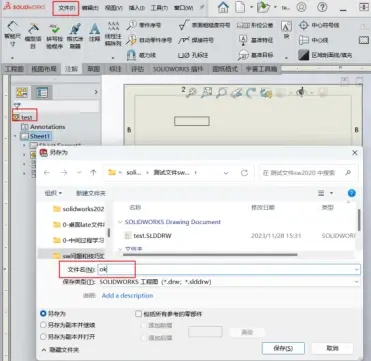Open the 窗口 menu
Viewport: 371px width, 361px height.
(x=183, y=8)
